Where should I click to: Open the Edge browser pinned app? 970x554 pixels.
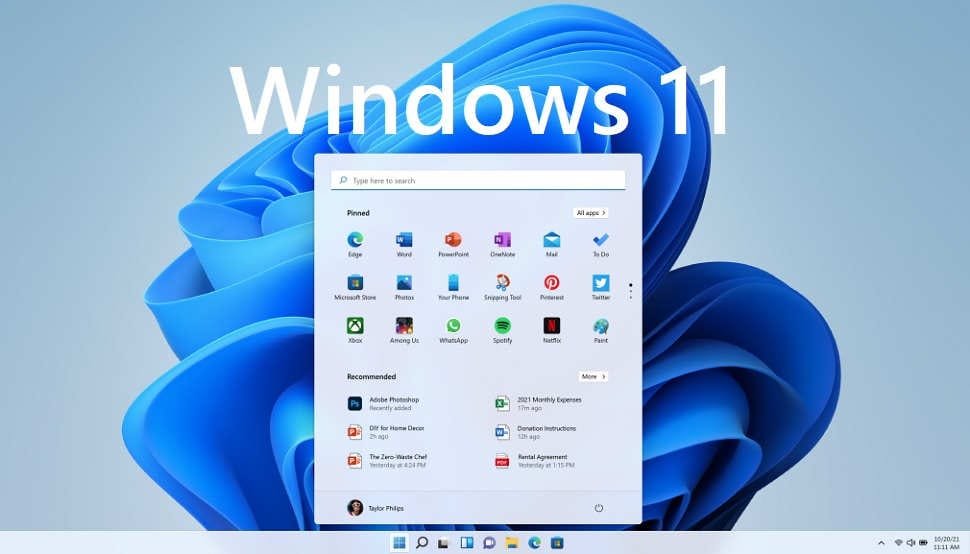(355, 240)
